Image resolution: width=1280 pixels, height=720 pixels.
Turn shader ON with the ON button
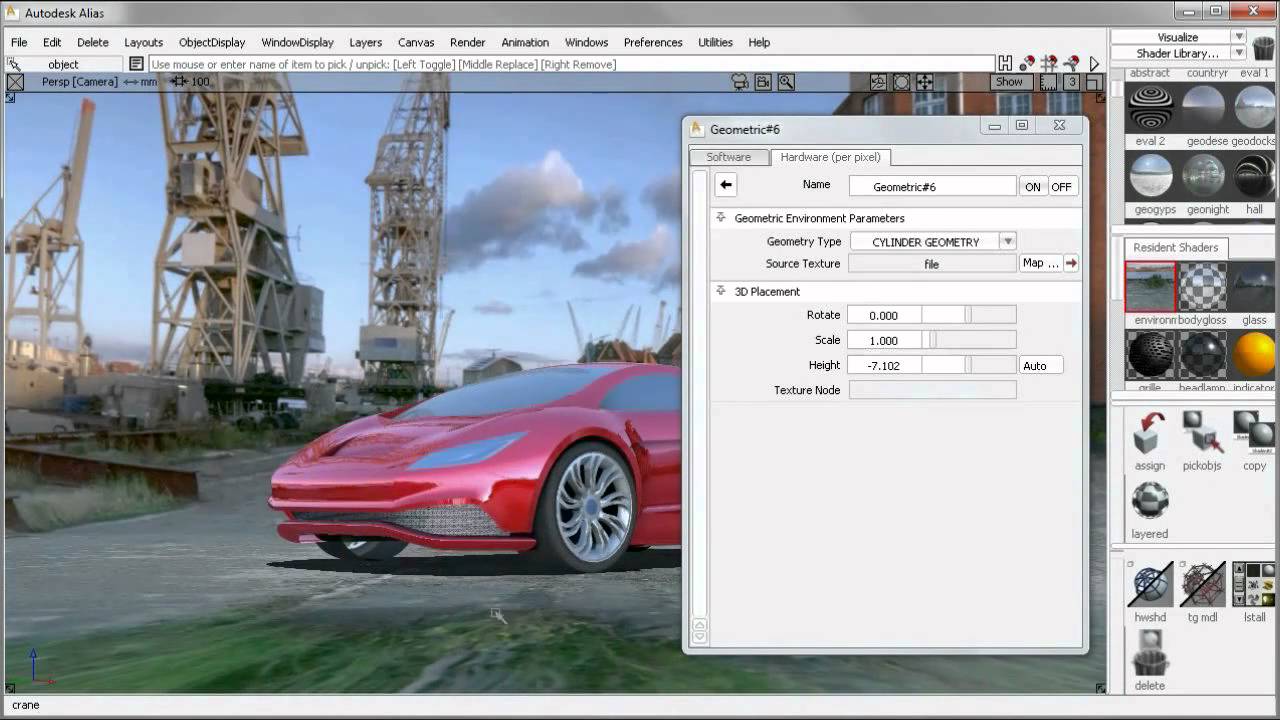coord(1032,187)
